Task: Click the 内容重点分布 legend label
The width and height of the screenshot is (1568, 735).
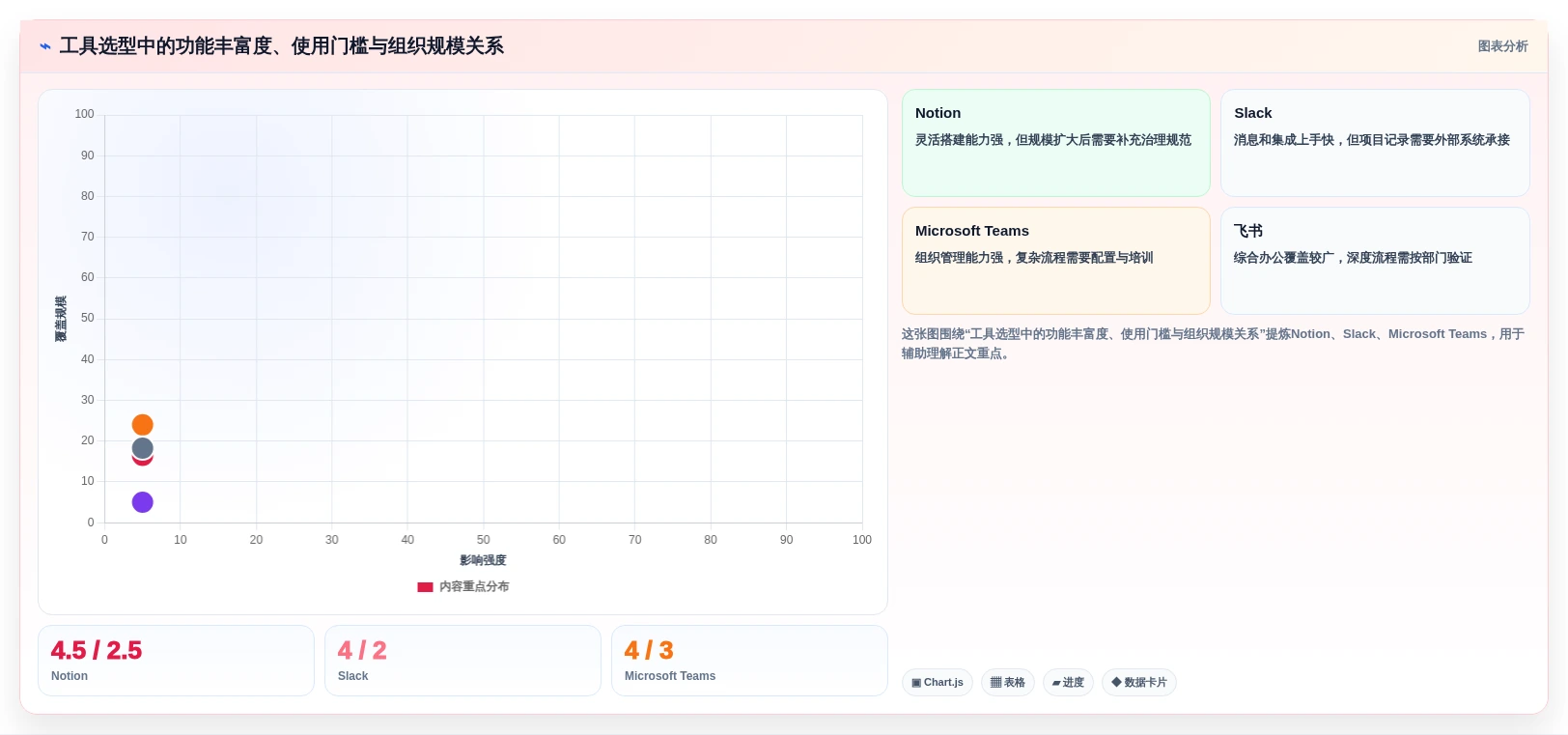Action: (474, 587)
